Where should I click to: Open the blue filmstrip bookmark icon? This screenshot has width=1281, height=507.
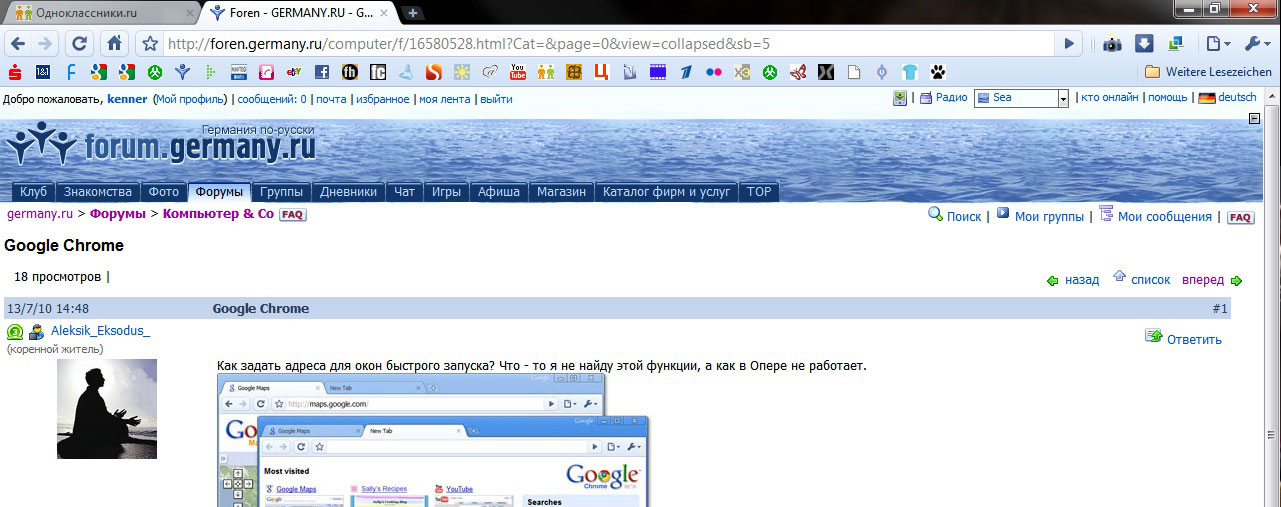(x=658, y=72)
